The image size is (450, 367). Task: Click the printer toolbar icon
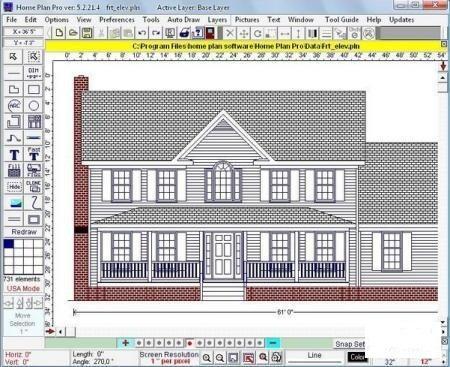pos(184,33)
